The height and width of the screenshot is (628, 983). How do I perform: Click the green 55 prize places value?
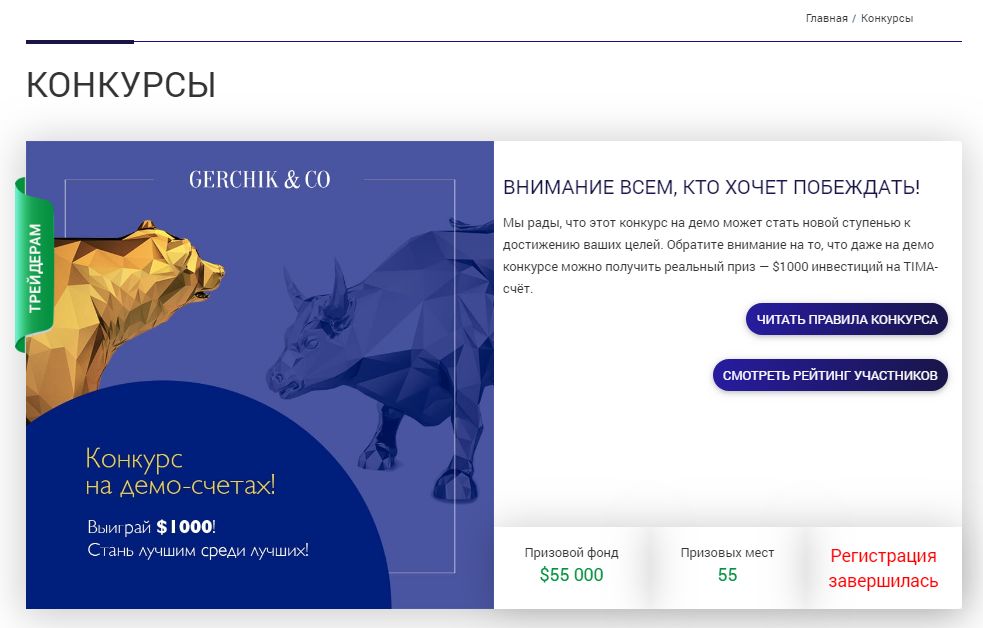[727, 575]
